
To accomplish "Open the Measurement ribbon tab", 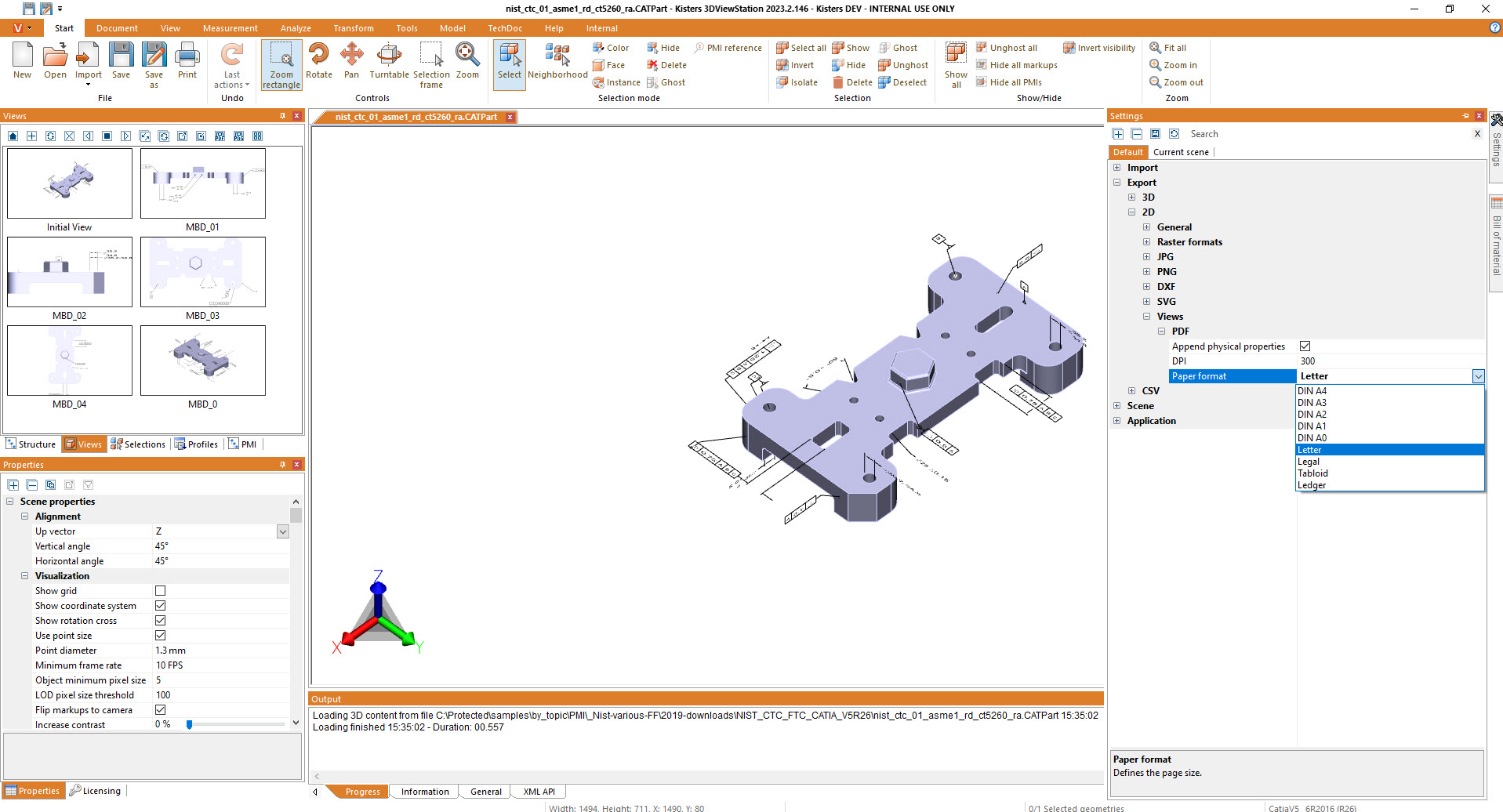I will tap(230, 28).
